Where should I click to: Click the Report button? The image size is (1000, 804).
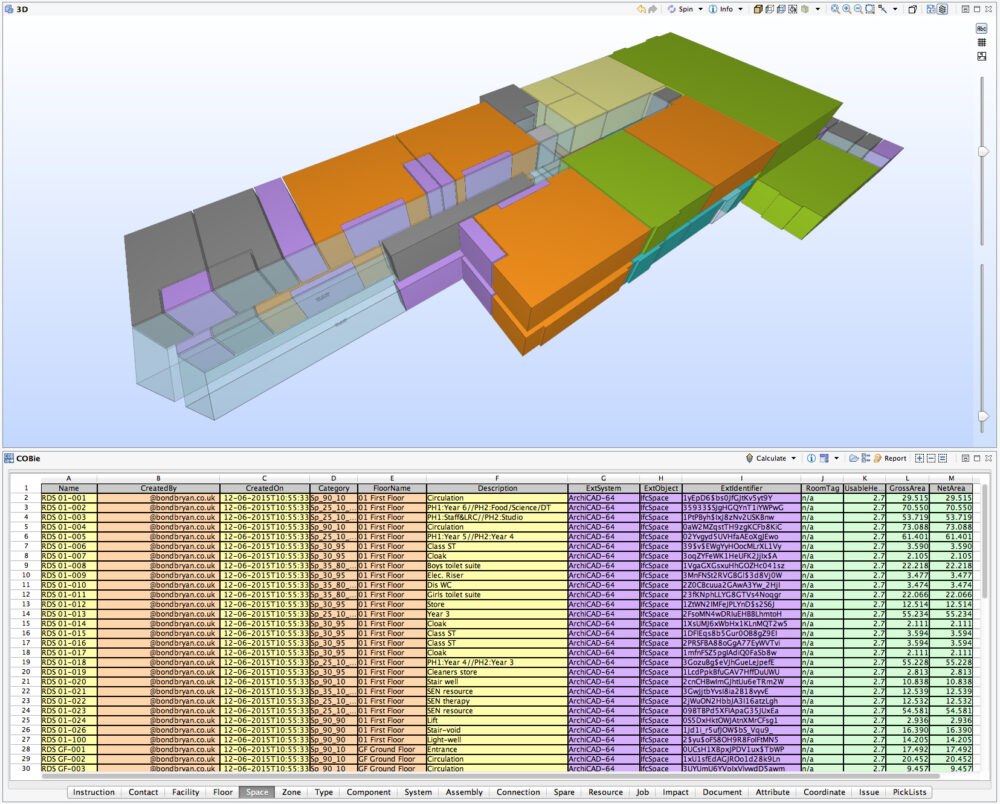point(890,458)
